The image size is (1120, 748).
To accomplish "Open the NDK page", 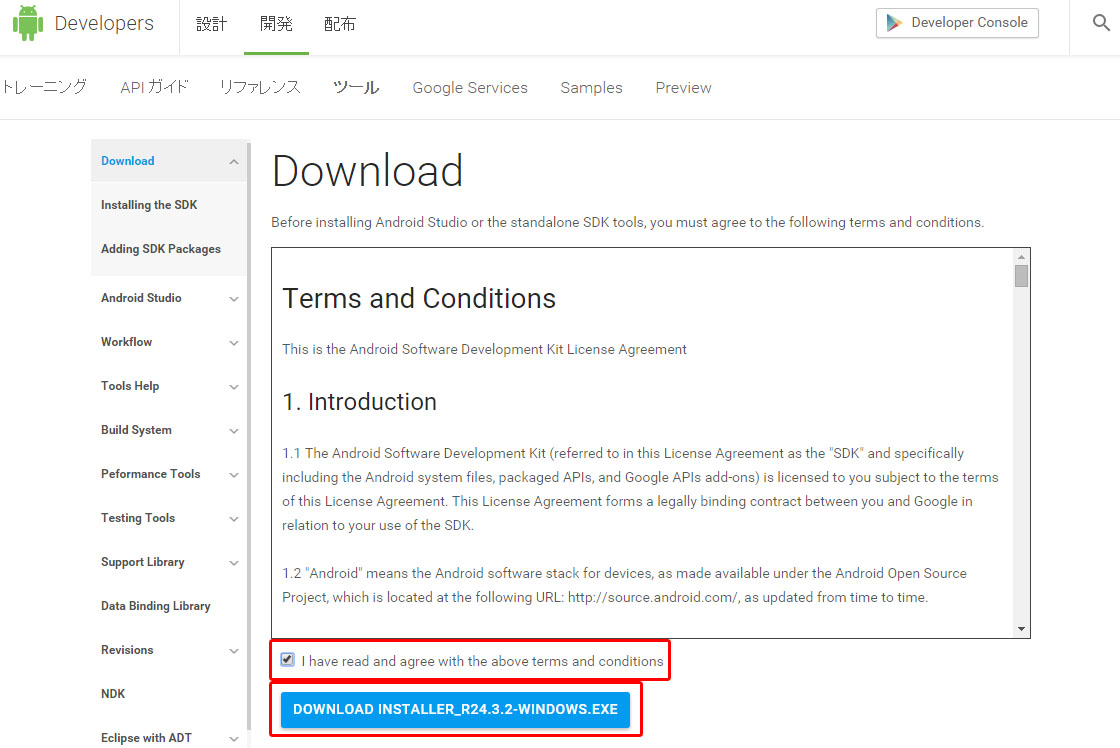I will point(113,694).
